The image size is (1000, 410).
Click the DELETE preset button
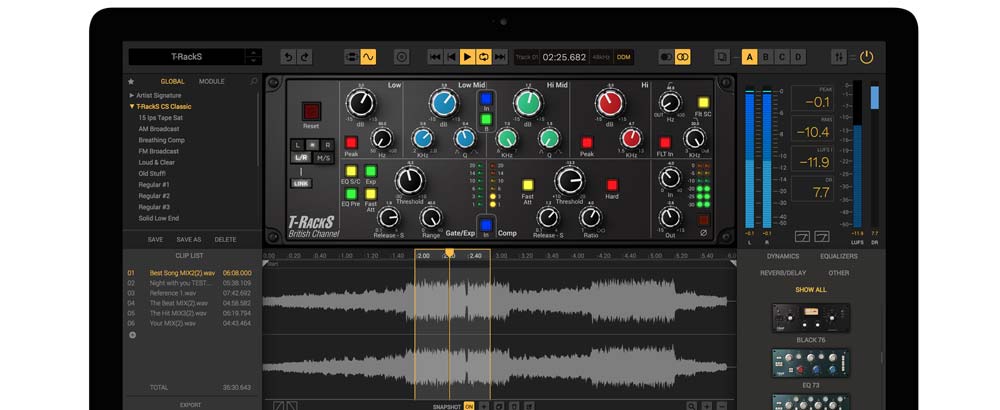click(x=225, y=240)
